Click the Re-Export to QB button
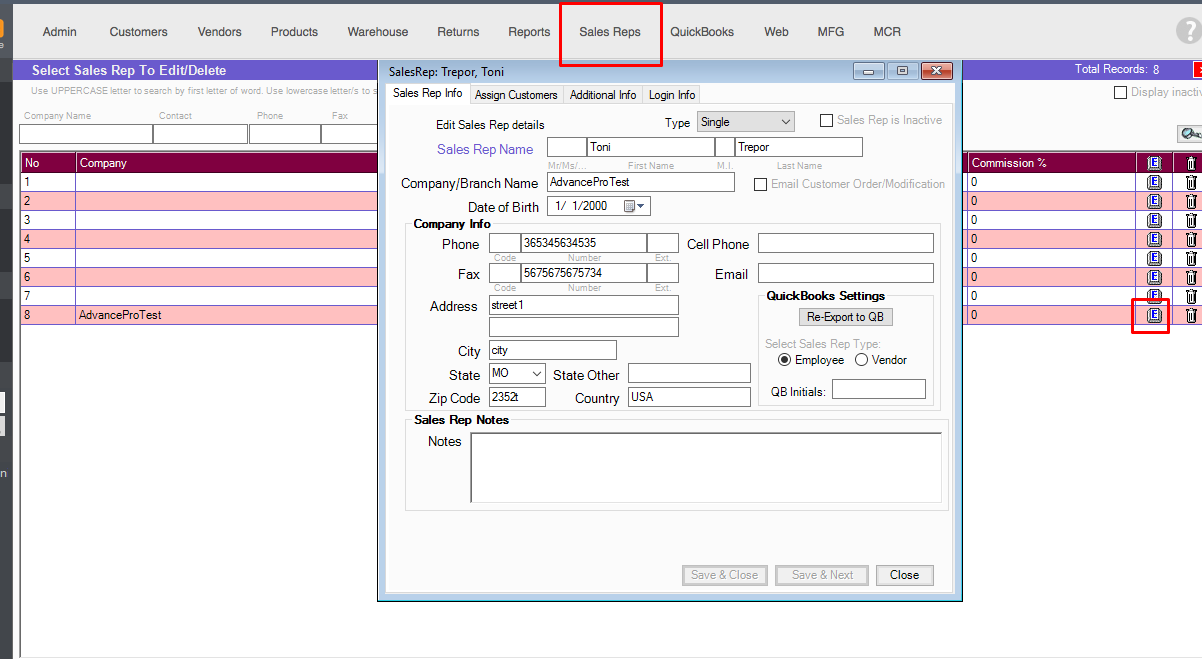This screenshot has width=1202, height=659. pos(845,317)
